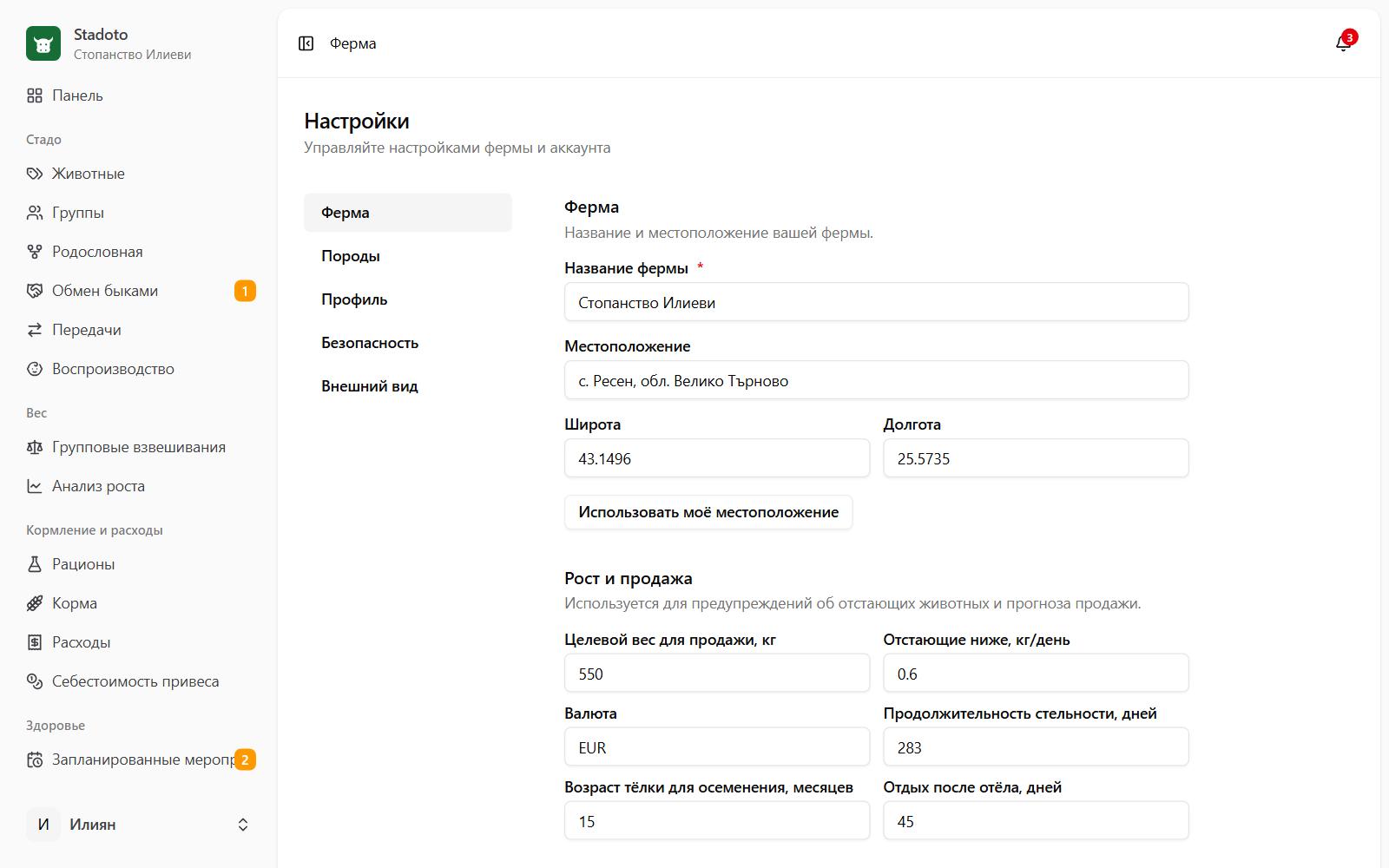The height and width of the screenshot is (868, 1389).
Task: Click the Животные tag icon
Action: pos(35,174)
